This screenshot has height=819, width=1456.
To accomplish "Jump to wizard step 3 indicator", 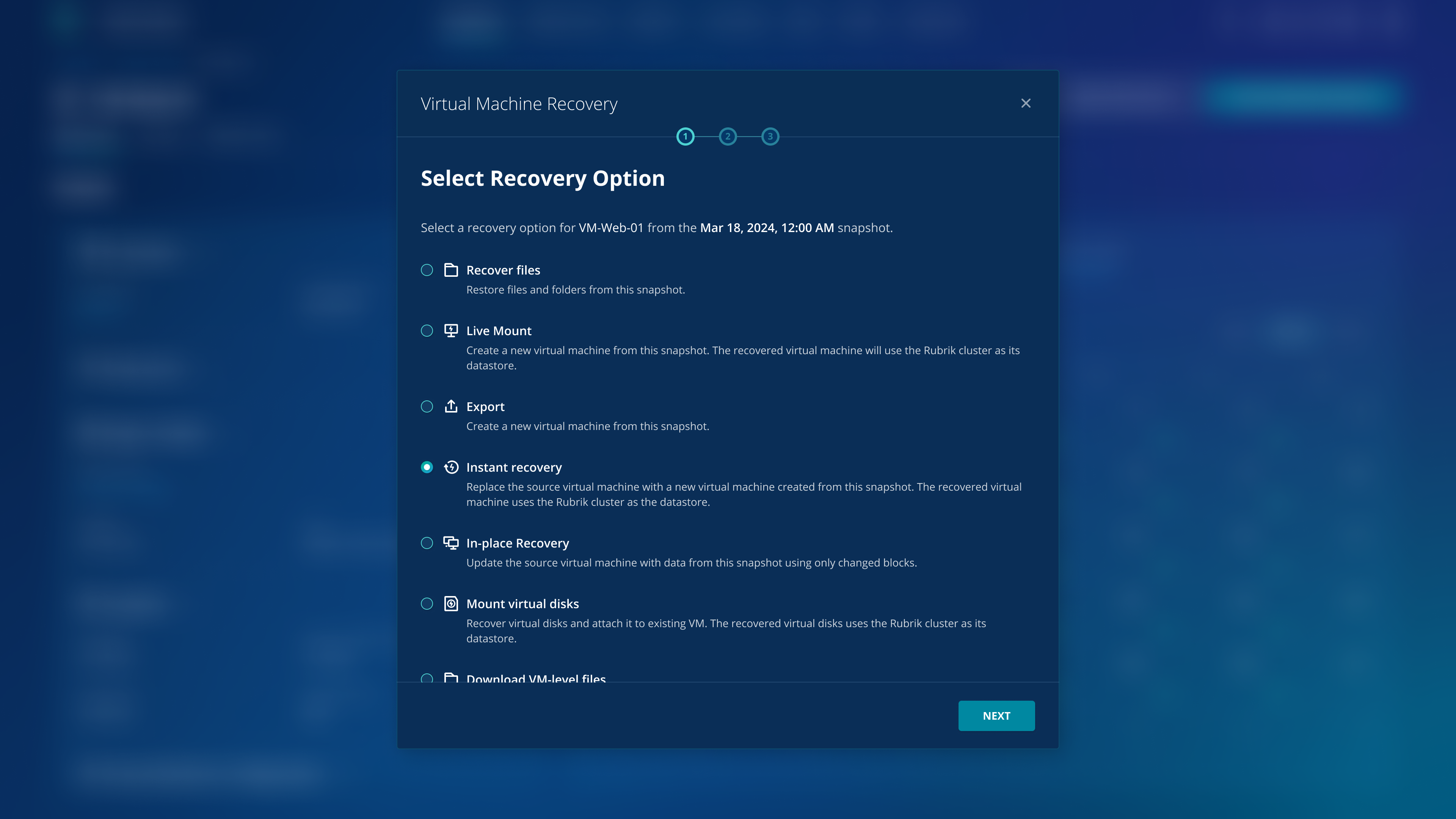I will pyautogui.click(x=770, y=137).
